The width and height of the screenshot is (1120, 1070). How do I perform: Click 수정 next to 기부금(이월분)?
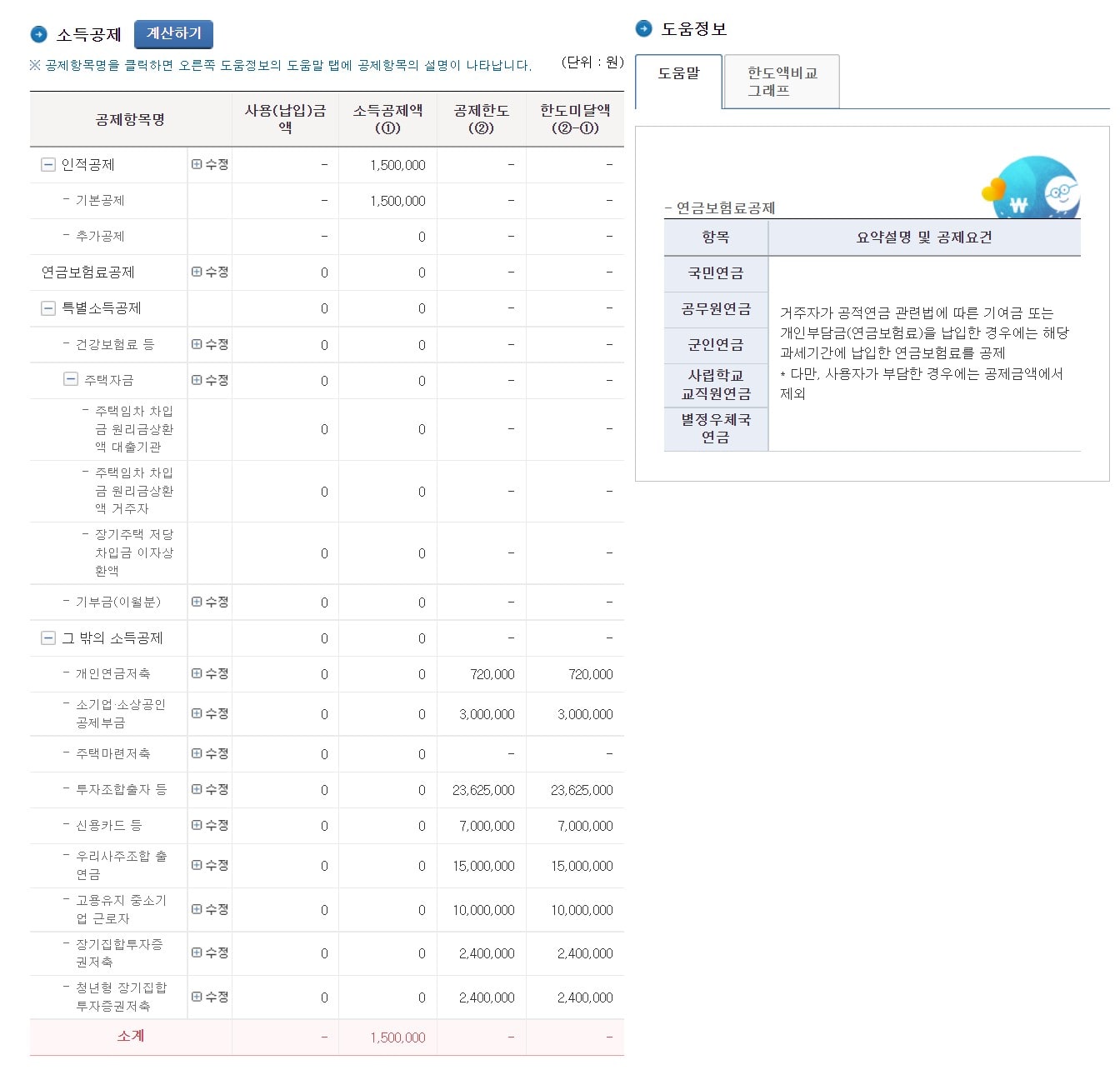209,602
